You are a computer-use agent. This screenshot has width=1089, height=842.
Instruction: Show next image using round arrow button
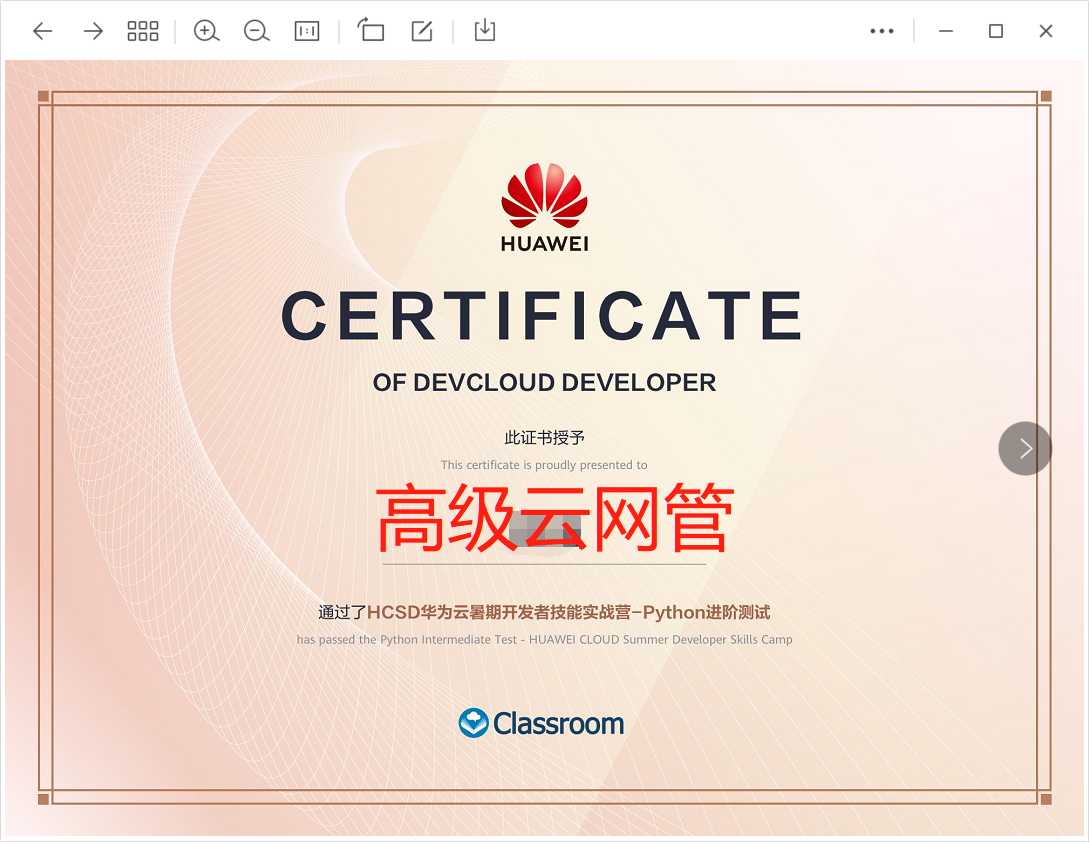[x=1025, y=449]
